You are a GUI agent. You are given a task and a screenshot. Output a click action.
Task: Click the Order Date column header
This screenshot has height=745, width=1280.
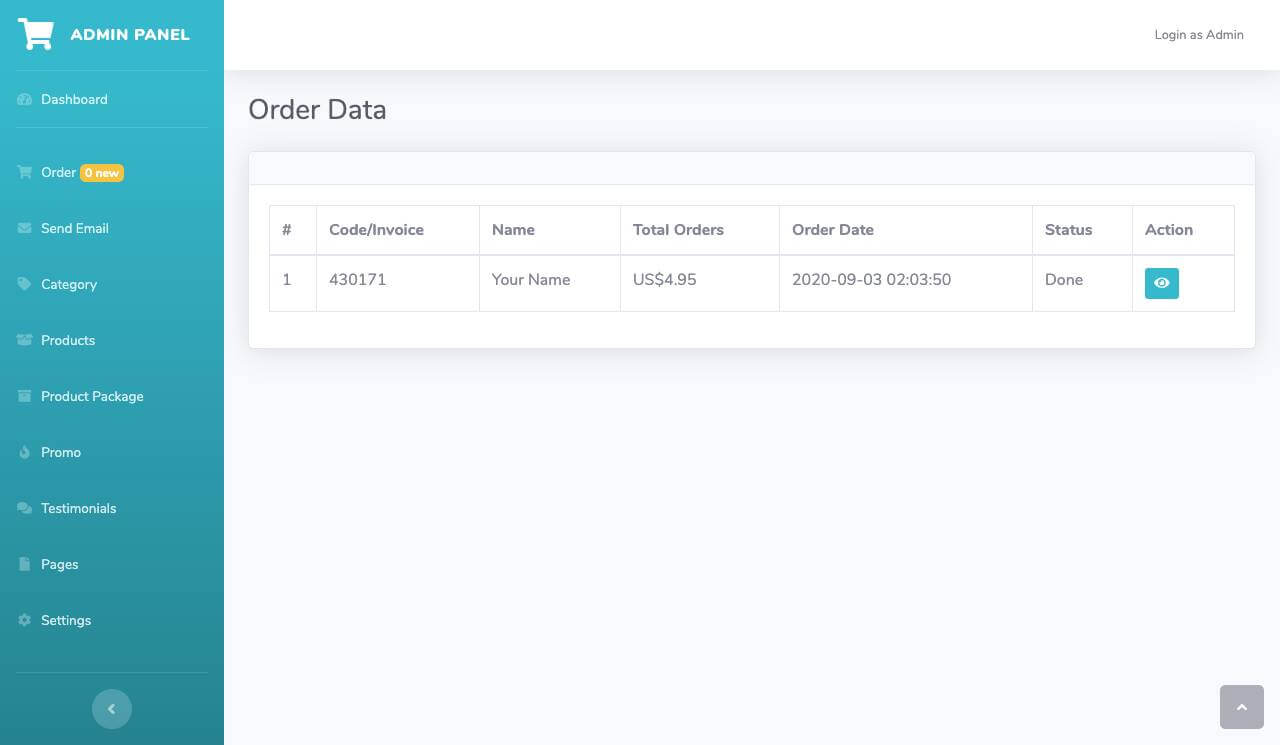(906, 230)
